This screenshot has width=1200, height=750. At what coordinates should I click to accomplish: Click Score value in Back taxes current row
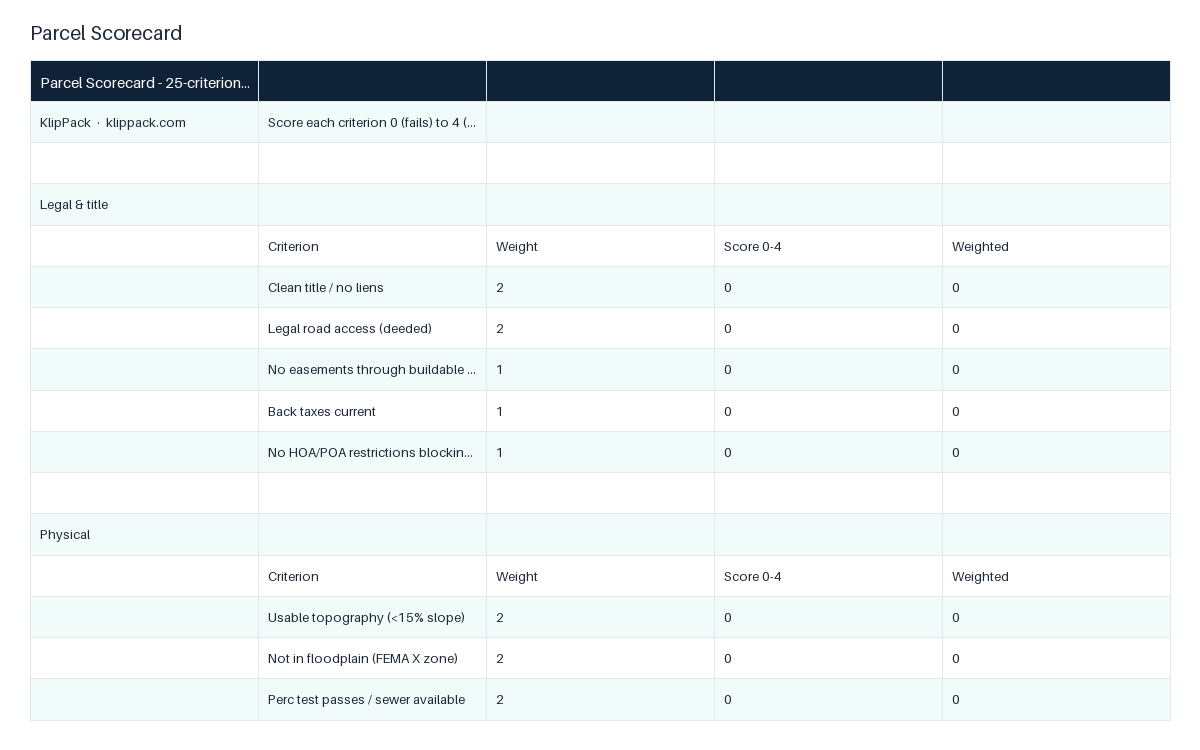pos(829,411)
